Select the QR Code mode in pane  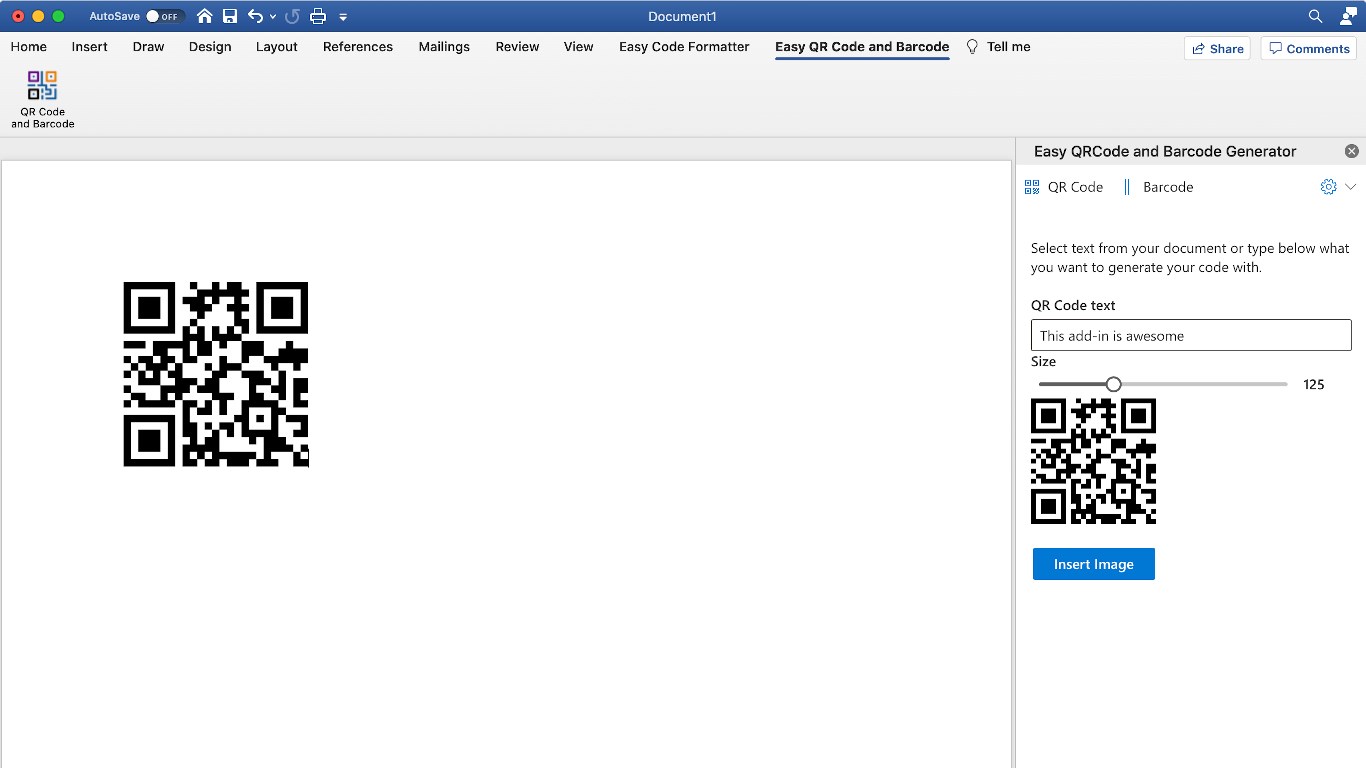coord(1064,187)
